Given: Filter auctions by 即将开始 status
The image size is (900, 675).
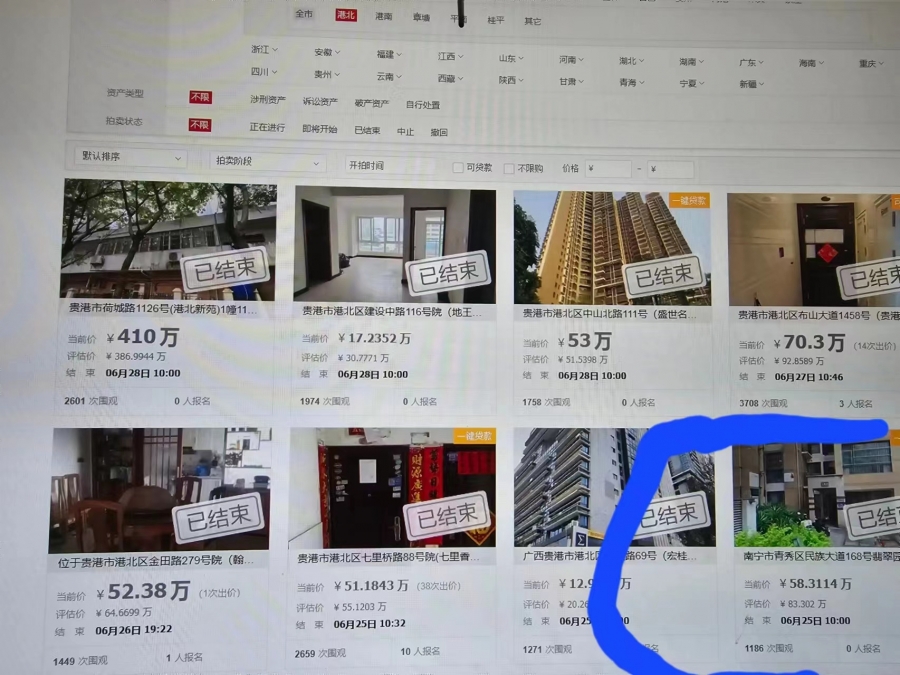Looking at the screenshot, I should pyautogui.click(x=320, y=129).
